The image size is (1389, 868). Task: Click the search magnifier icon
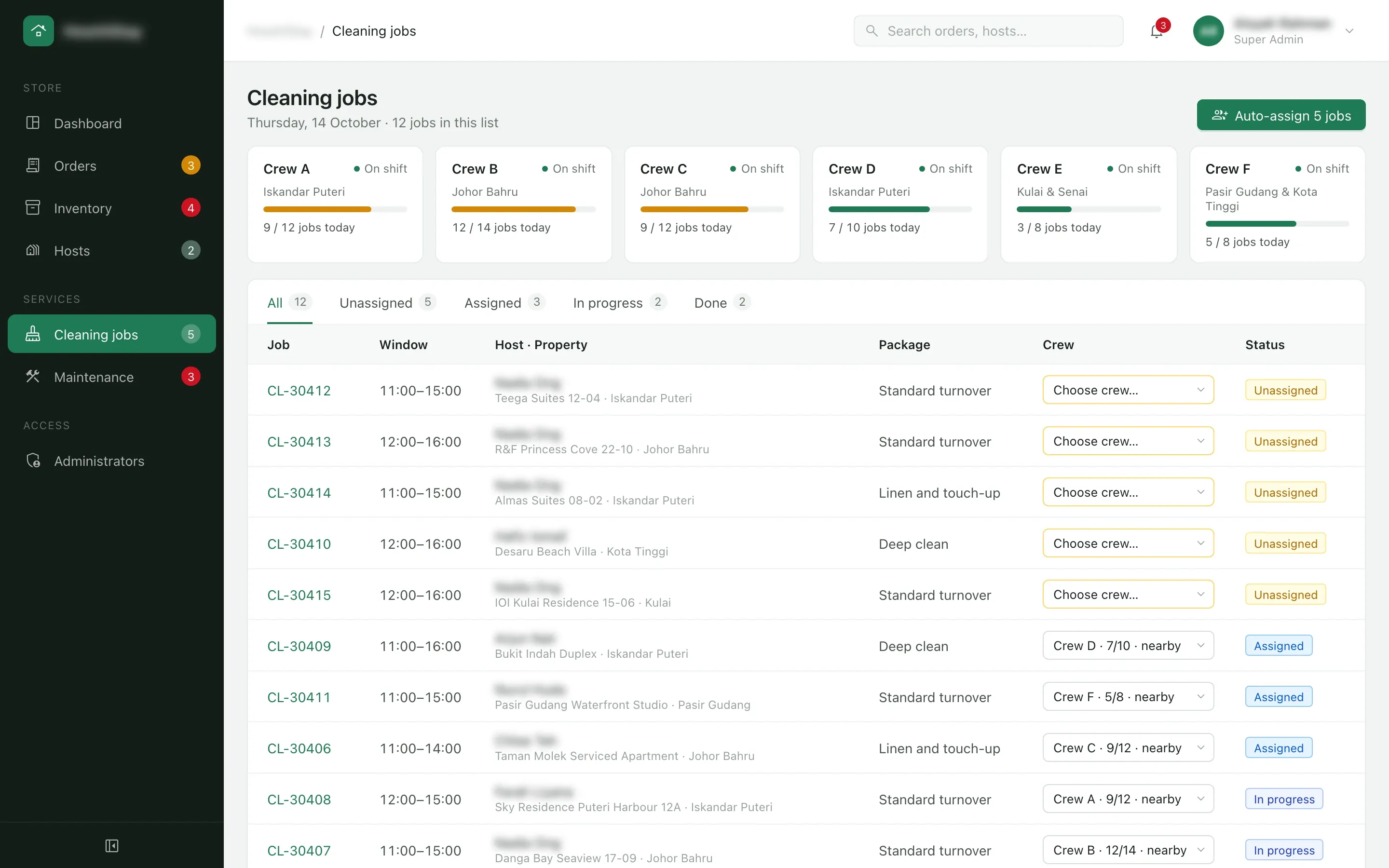tap(872, 31)
